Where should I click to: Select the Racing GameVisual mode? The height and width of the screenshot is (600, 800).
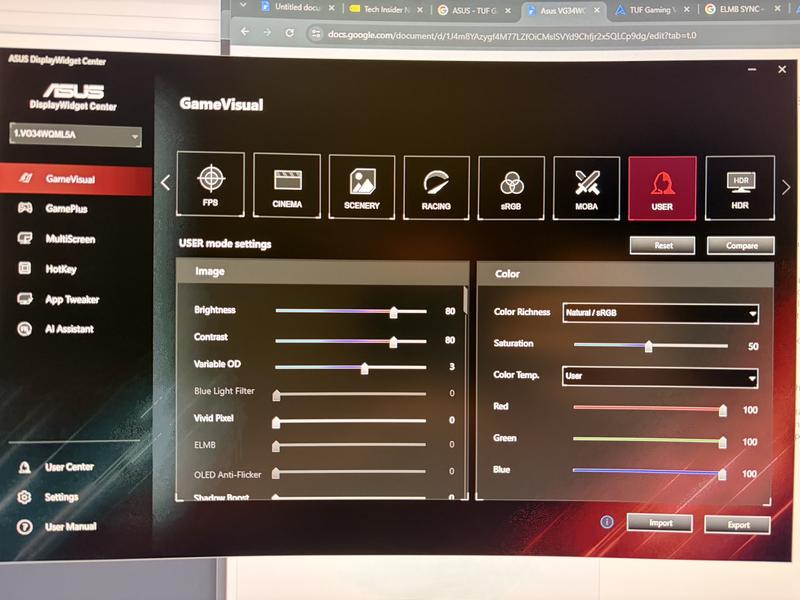tap(436, 188)
